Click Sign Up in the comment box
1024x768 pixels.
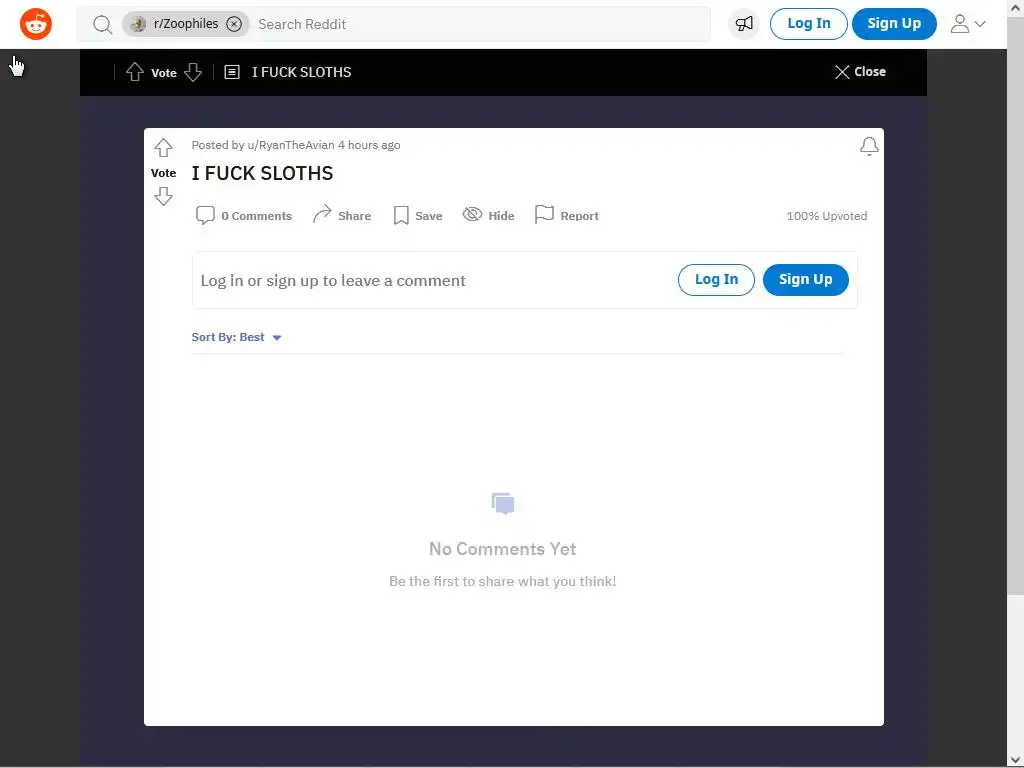click(806, 280)
